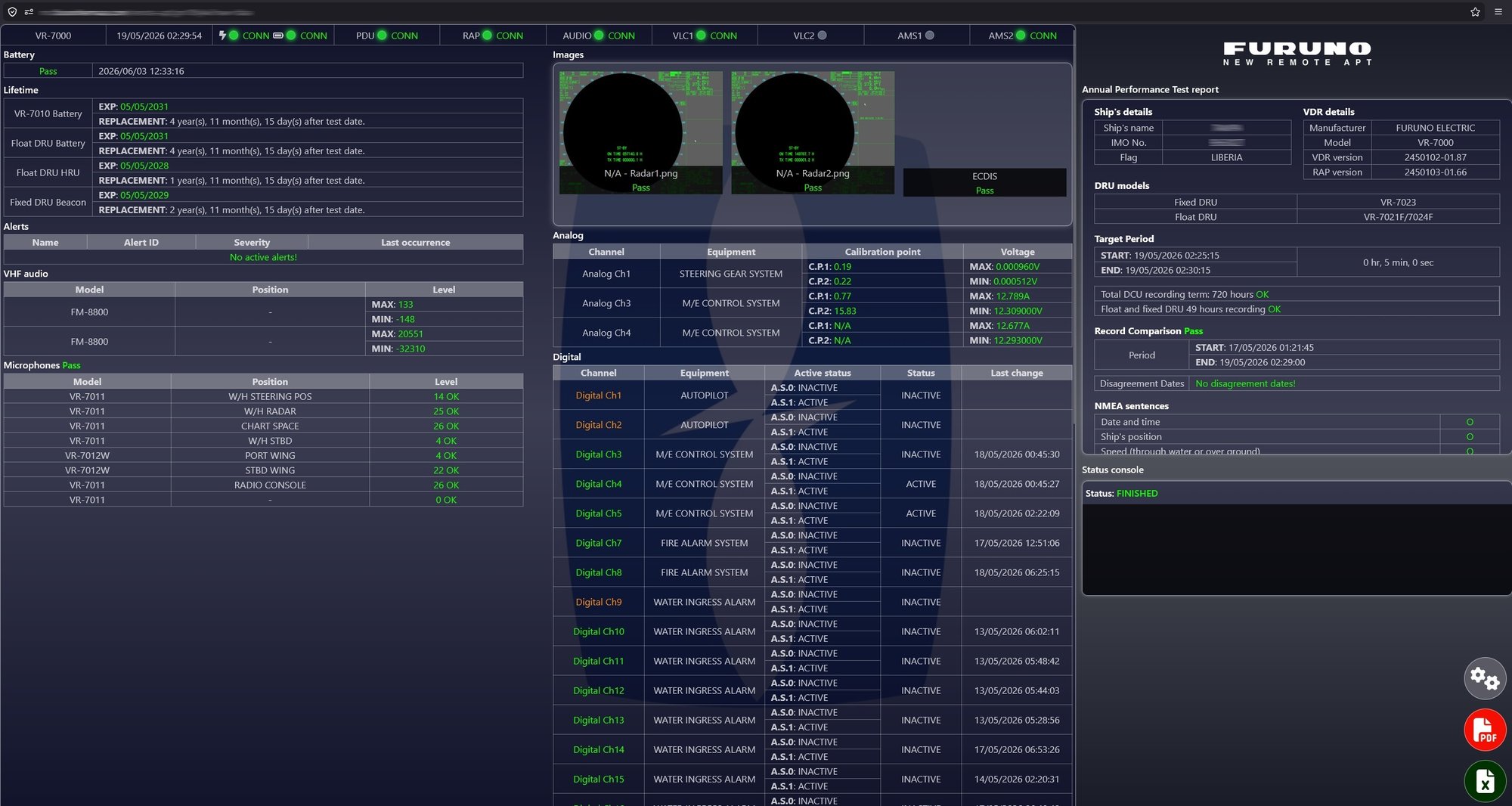Screen dimensions: 1512x806
Task: Click the Last occurrence column header
Action: [415, 243]
